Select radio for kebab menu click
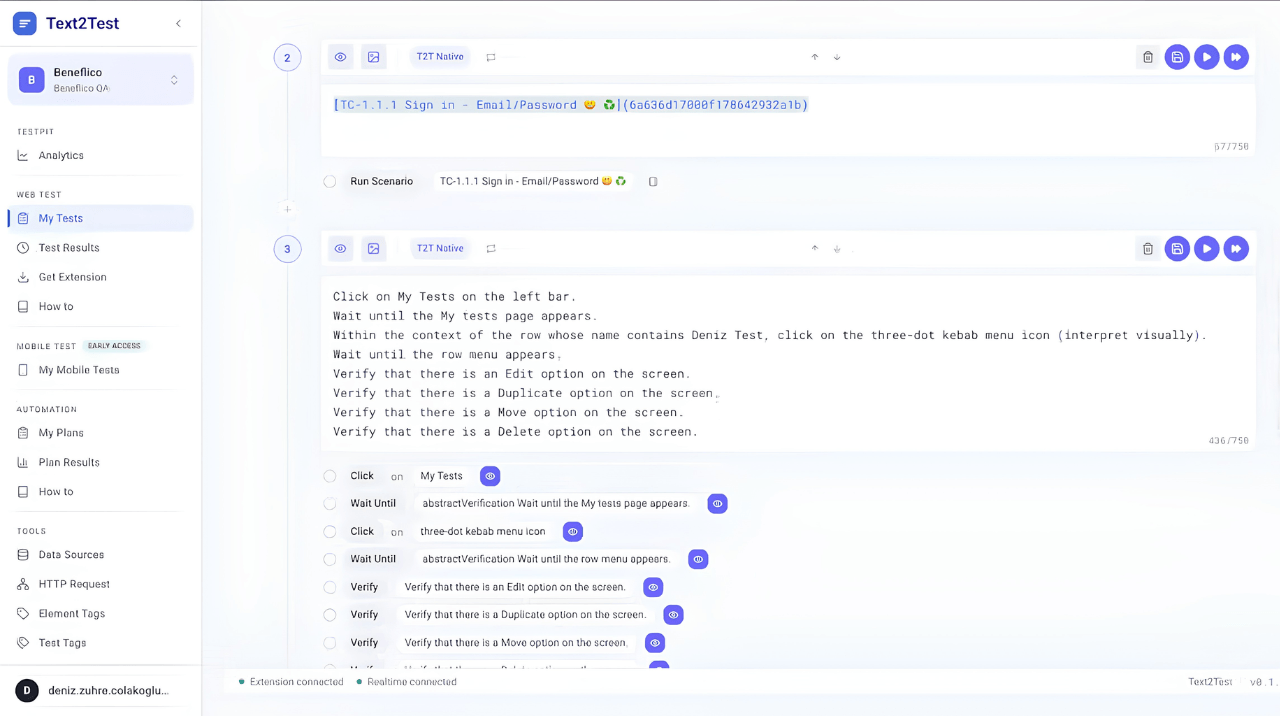Image resolution: width=1280 pixels, height=720 pixels. (329, 532)
